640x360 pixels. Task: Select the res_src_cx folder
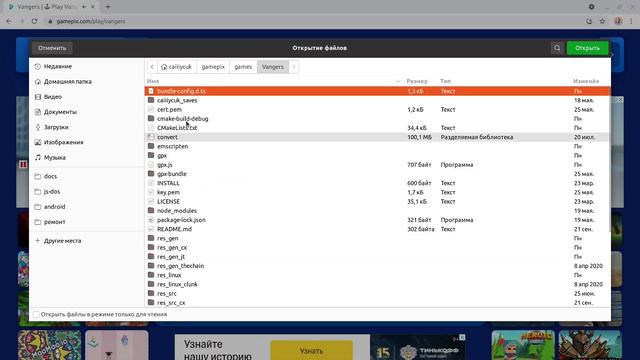[377, 303]
